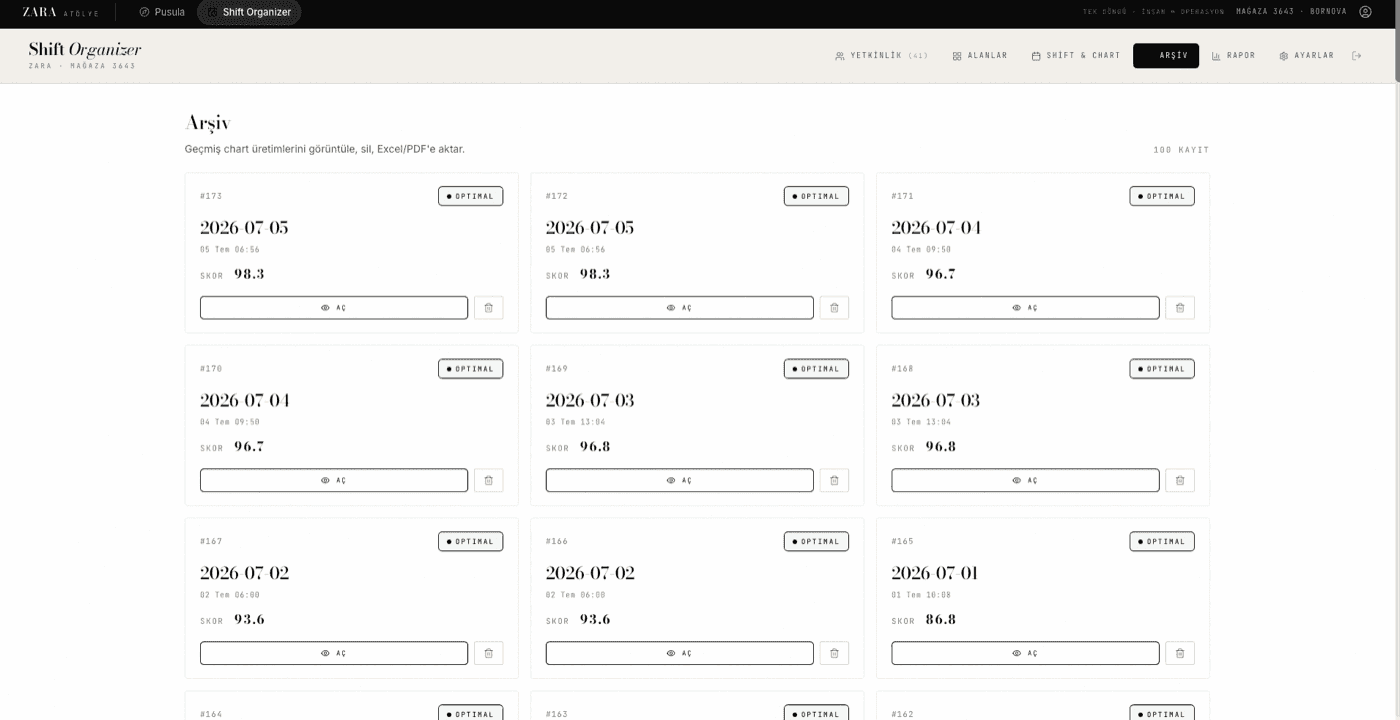Open chart #172 with the Aç button
Screen dimensions: 1400x720
(680, 308)
